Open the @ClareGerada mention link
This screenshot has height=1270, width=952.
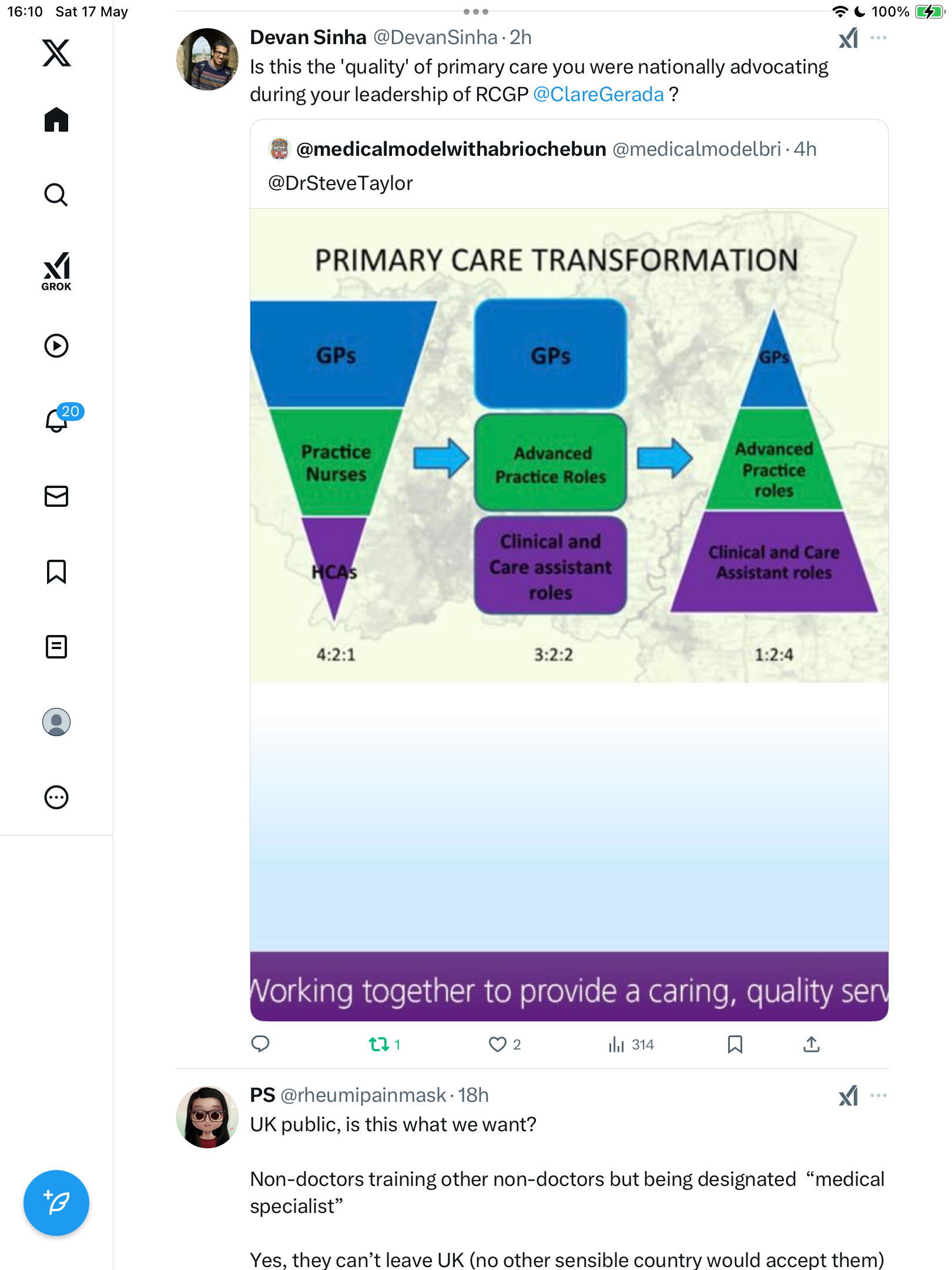pos(598,94)
